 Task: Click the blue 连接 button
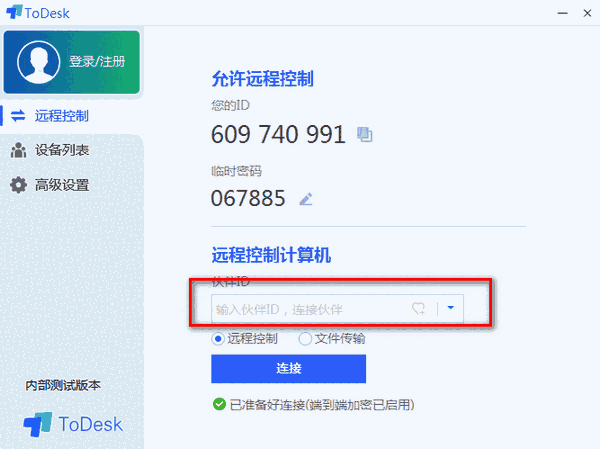tap(289, 369)
